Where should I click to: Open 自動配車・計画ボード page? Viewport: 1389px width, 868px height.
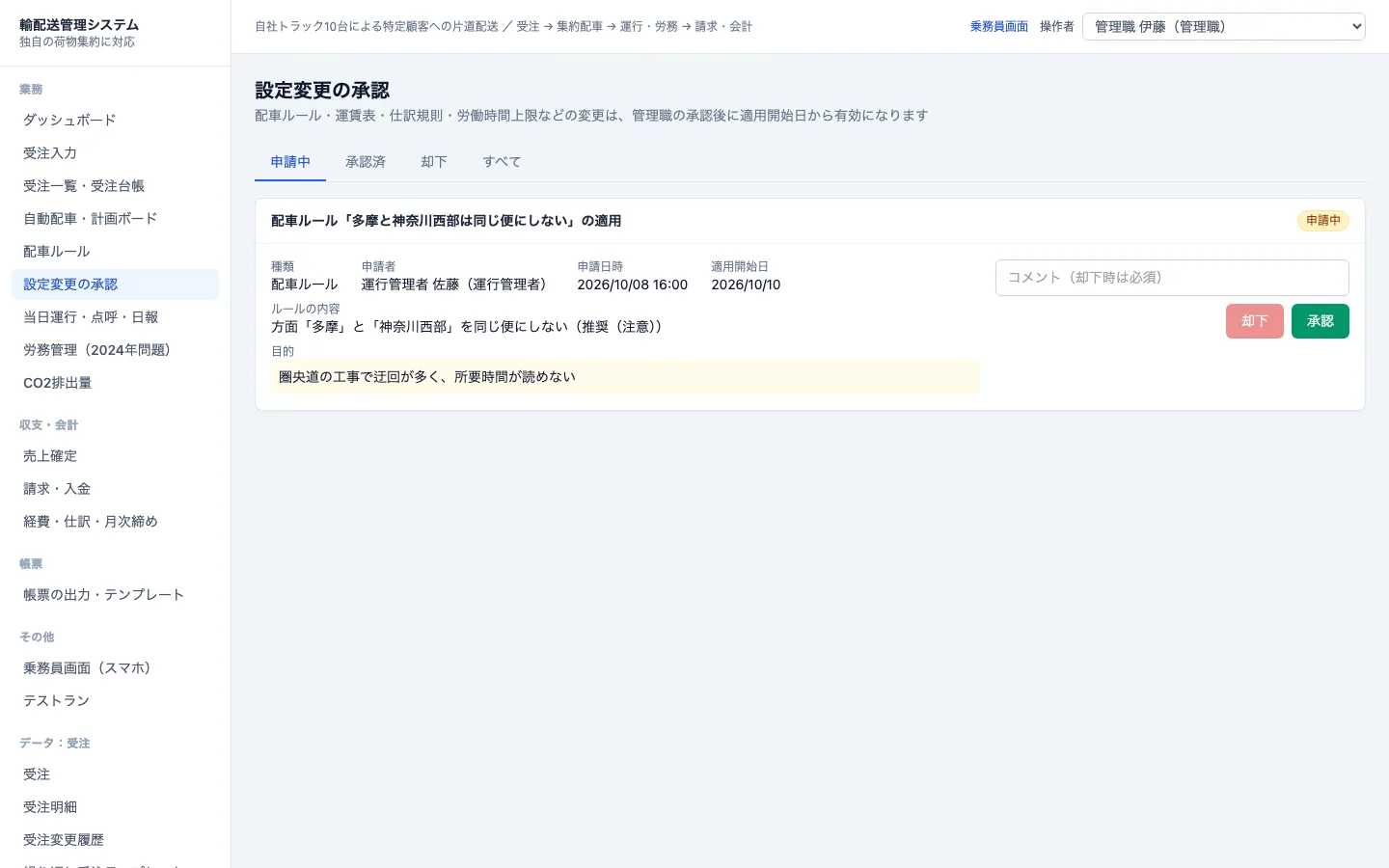click(116, 219)
